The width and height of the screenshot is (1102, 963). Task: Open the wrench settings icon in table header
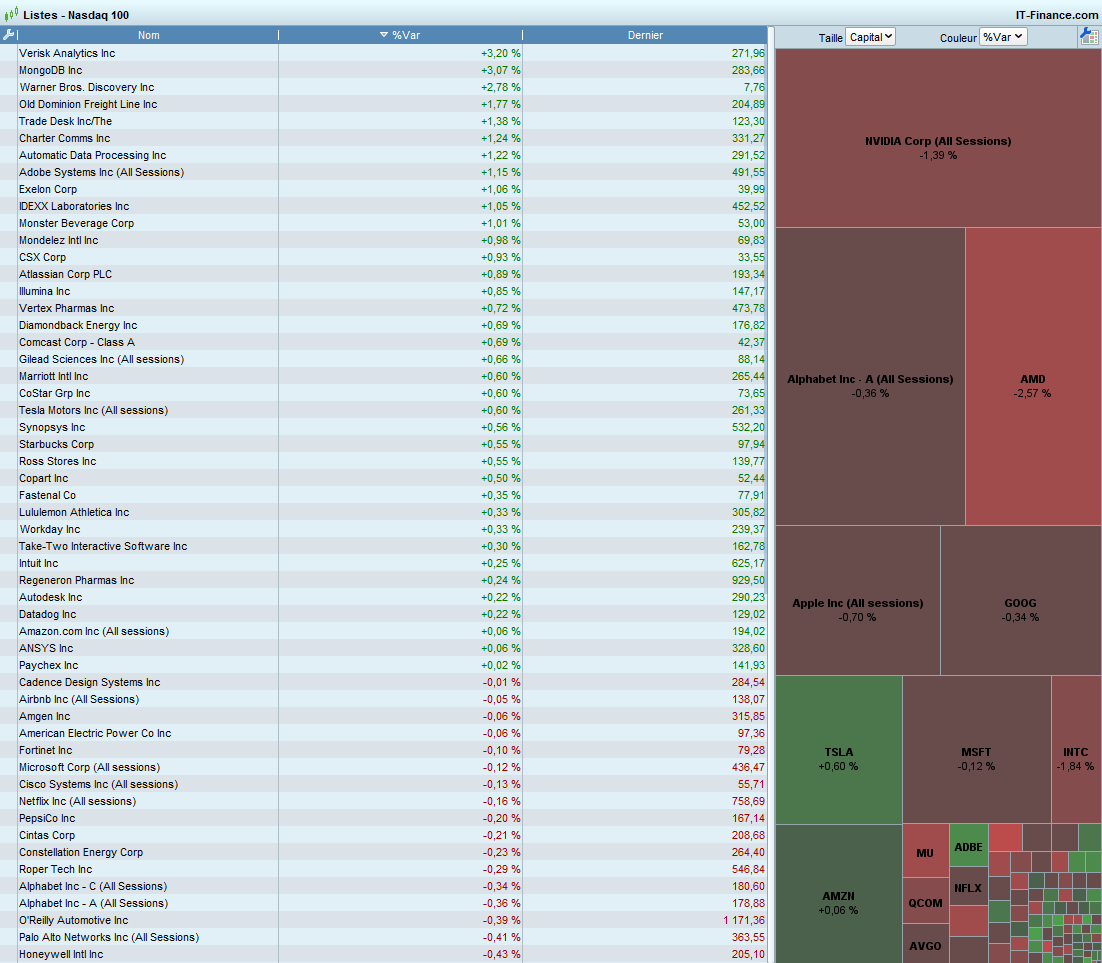[8, 34]
